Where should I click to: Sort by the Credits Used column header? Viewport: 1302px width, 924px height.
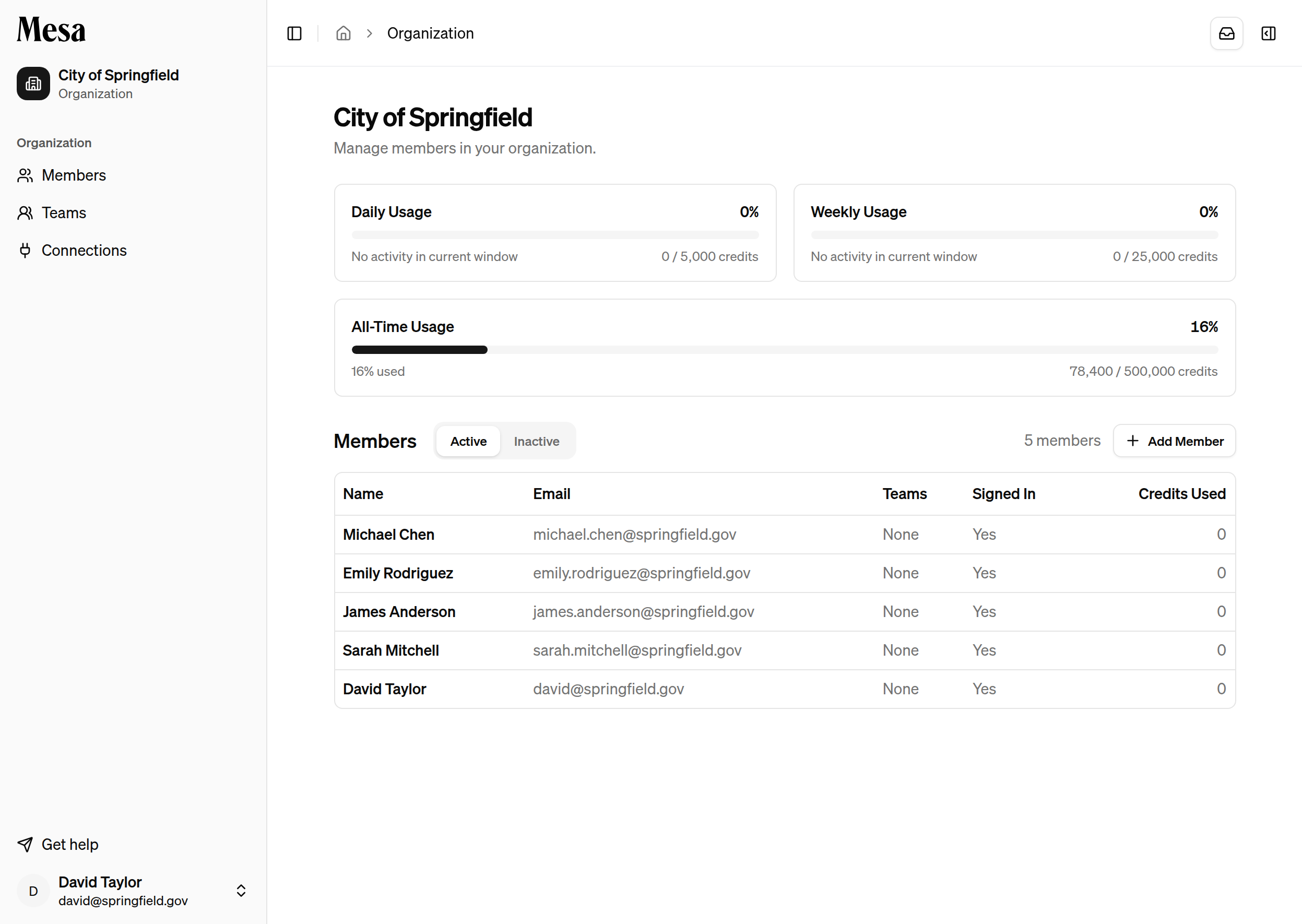(x=1182, y=494)
